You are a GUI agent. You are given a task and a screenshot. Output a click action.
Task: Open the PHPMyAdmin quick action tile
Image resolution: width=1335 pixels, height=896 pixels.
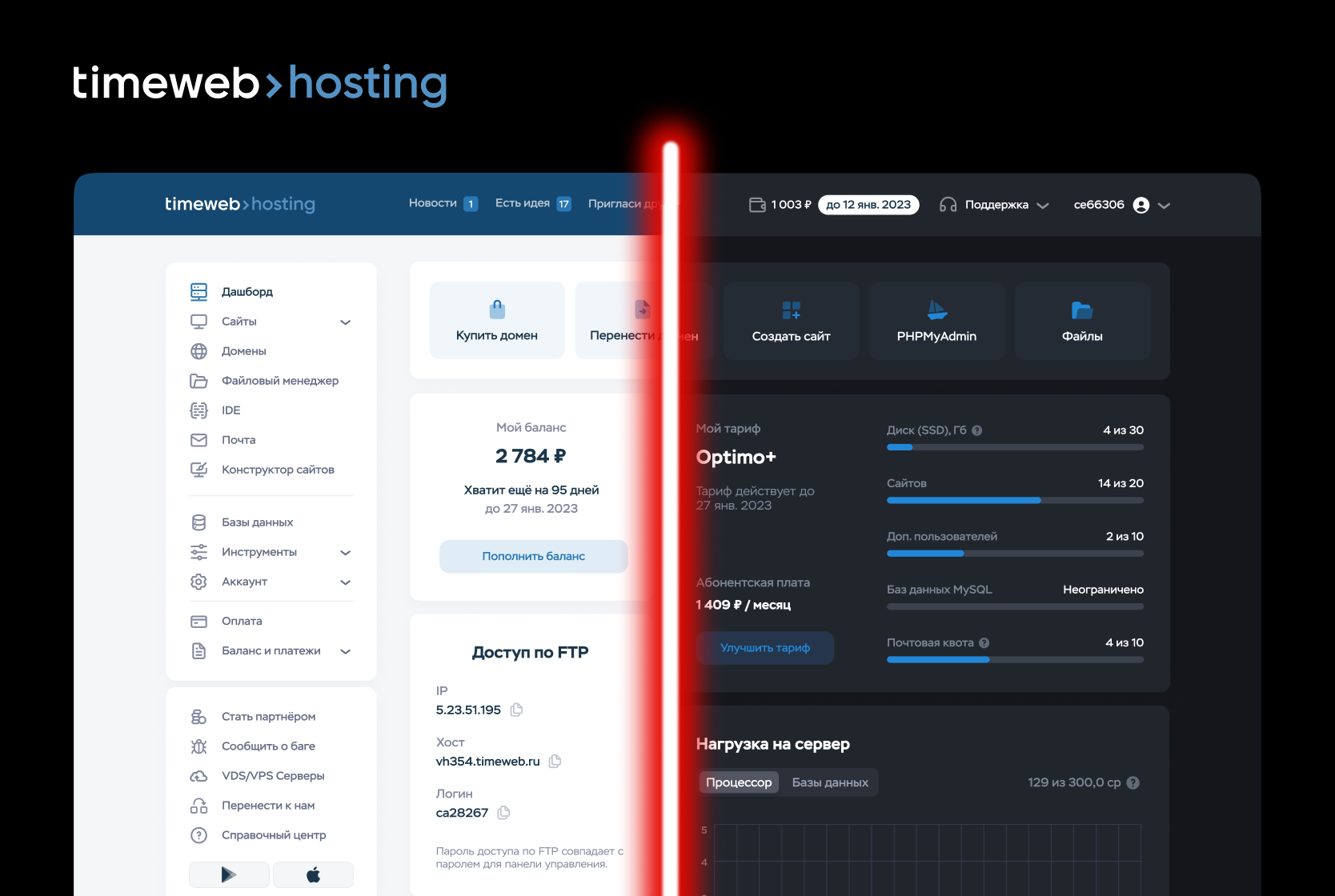tap(936, 322)
